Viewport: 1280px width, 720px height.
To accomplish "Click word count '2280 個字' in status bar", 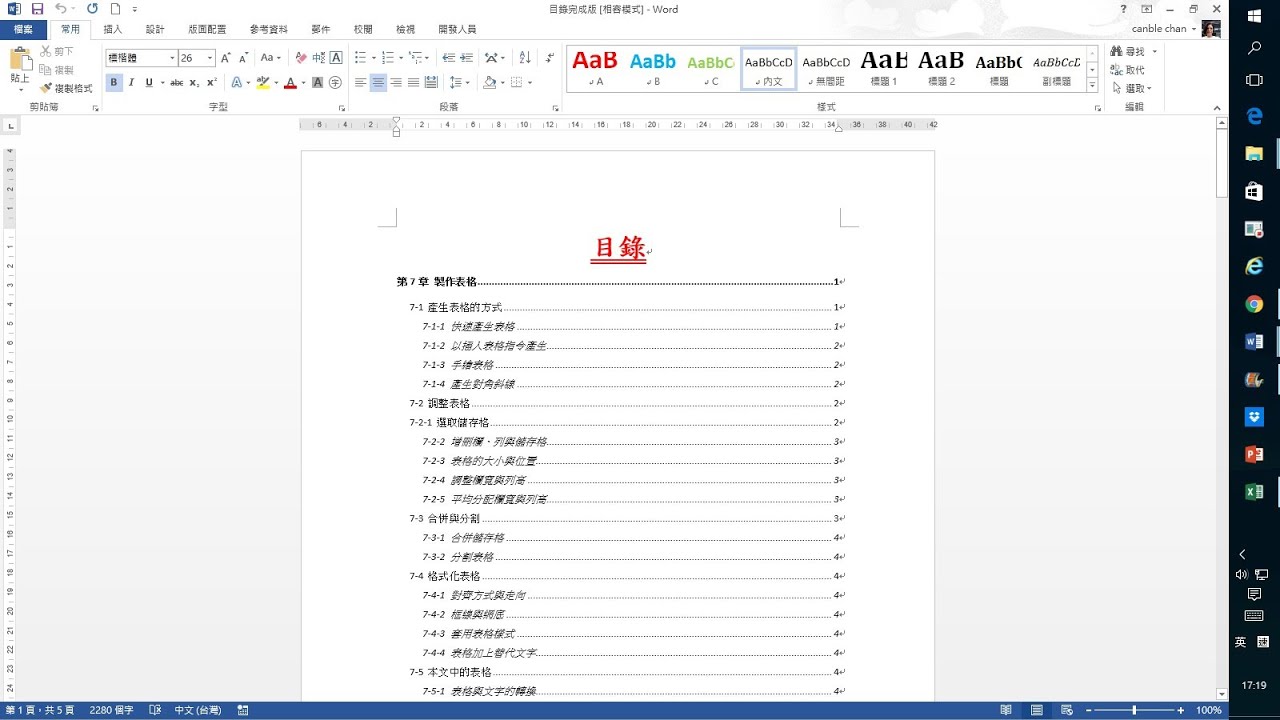I will [111, 710].
